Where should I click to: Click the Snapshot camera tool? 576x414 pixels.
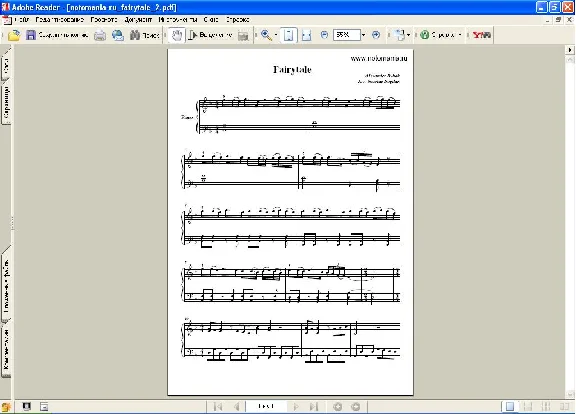click(243, 36)
